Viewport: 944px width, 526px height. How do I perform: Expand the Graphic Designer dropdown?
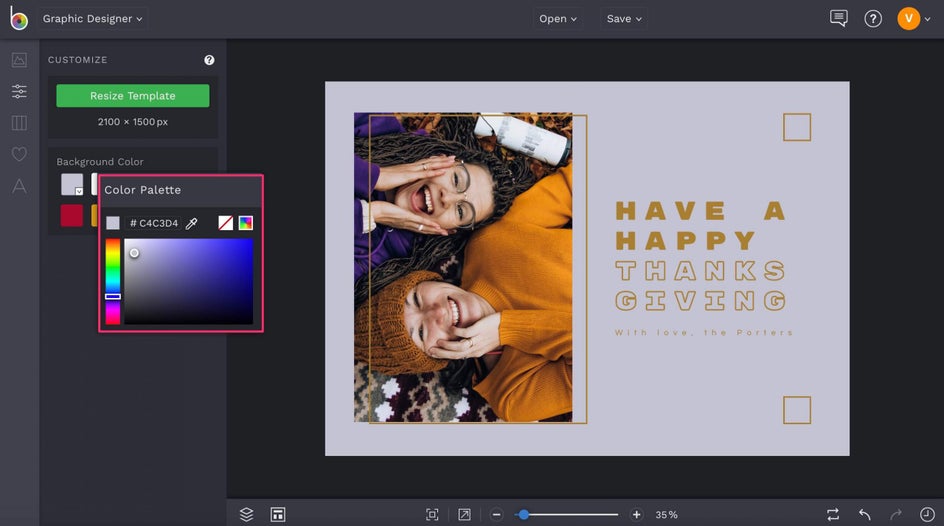(94, 18)
